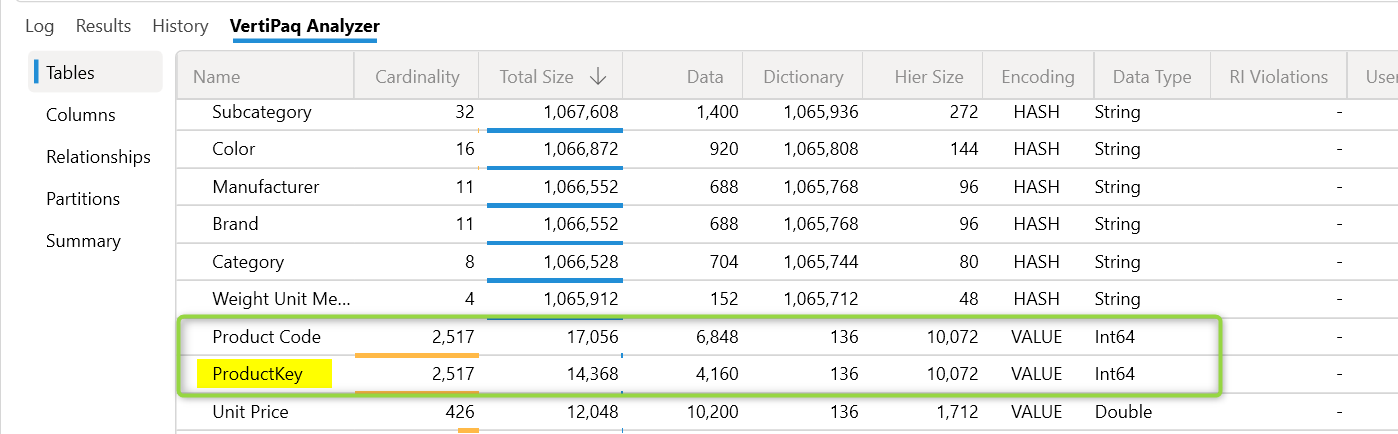
Task: Open the Summary view
Action: [83, 241]
